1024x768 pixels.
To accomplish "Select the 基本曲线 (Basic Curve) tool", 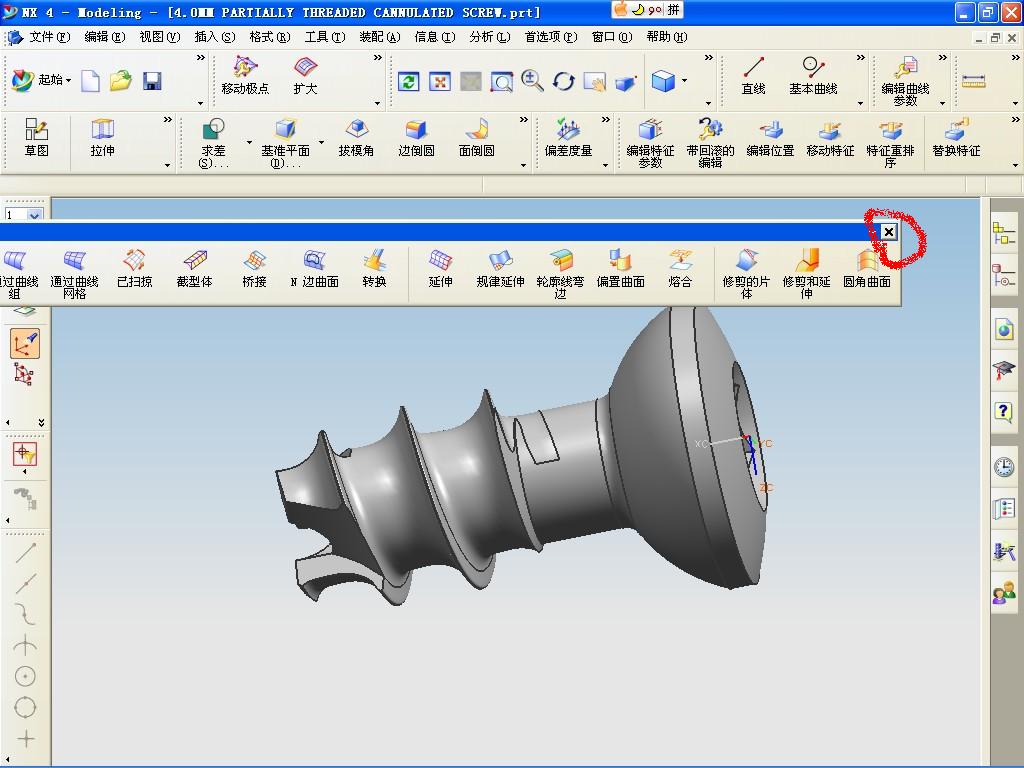I will pos(813,76).
